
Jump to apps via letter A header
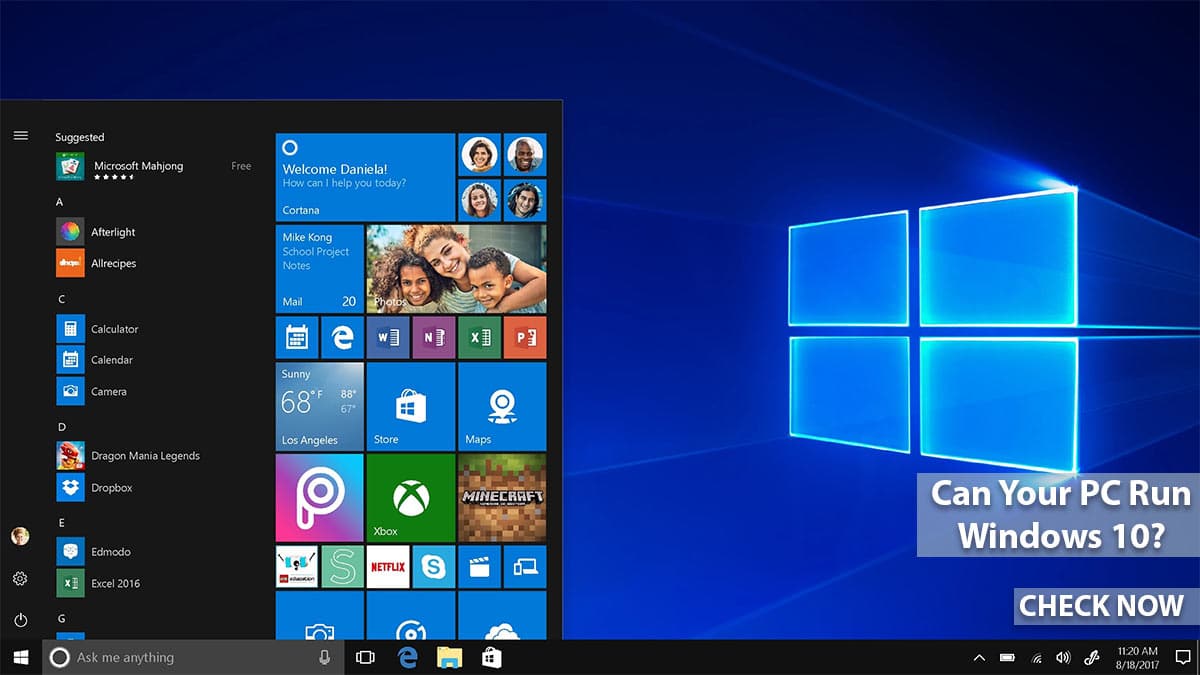click(60, 201)
